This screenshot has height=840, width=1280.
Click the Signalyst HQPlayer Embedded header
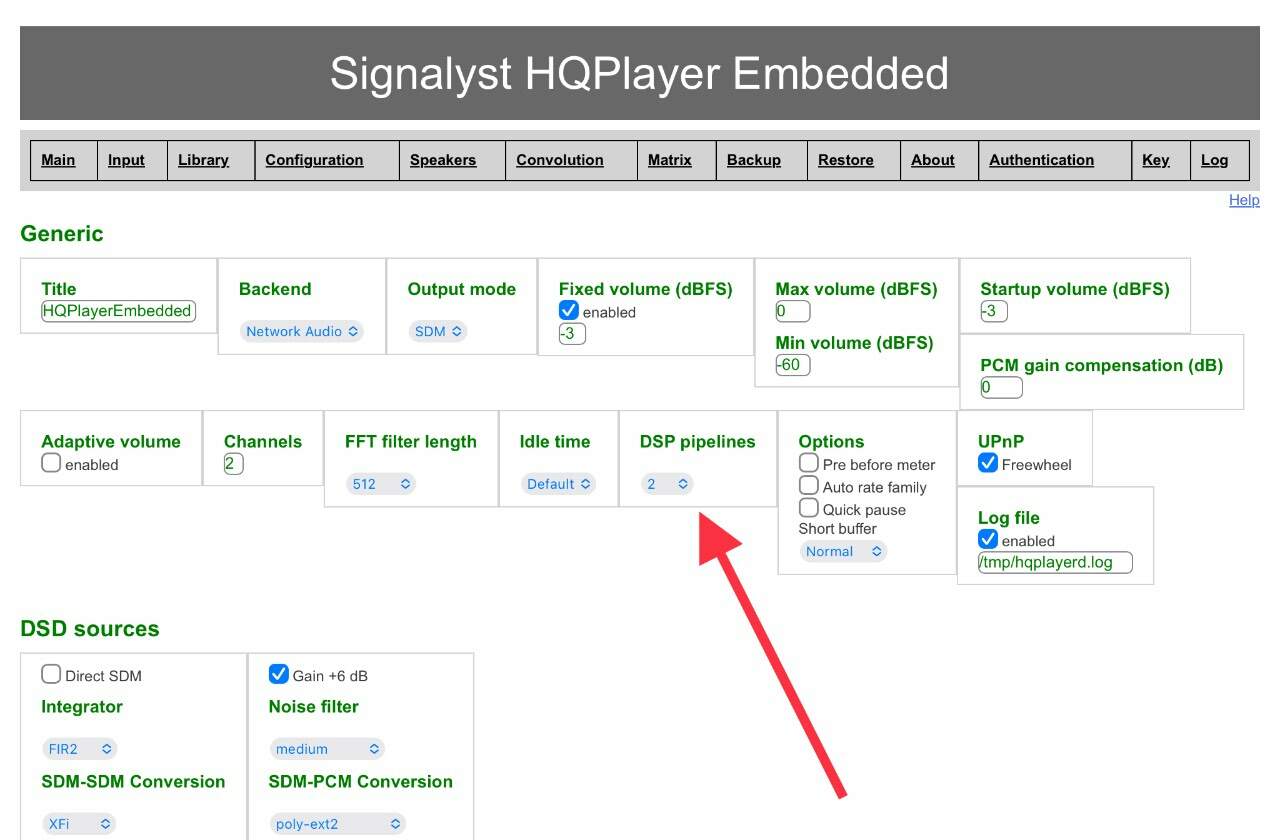(640, 73)
